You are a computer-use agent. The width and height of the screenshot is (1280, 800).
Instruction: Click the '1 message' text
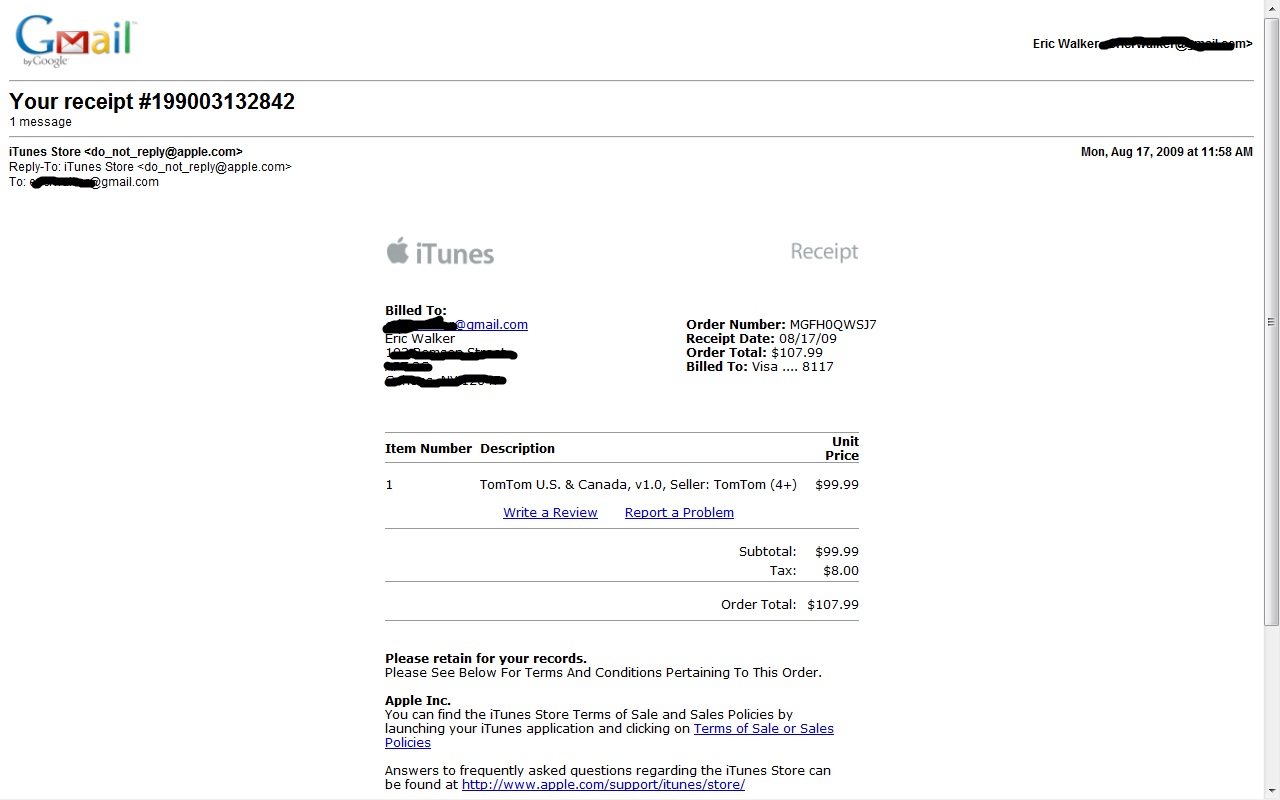[41, 122]
